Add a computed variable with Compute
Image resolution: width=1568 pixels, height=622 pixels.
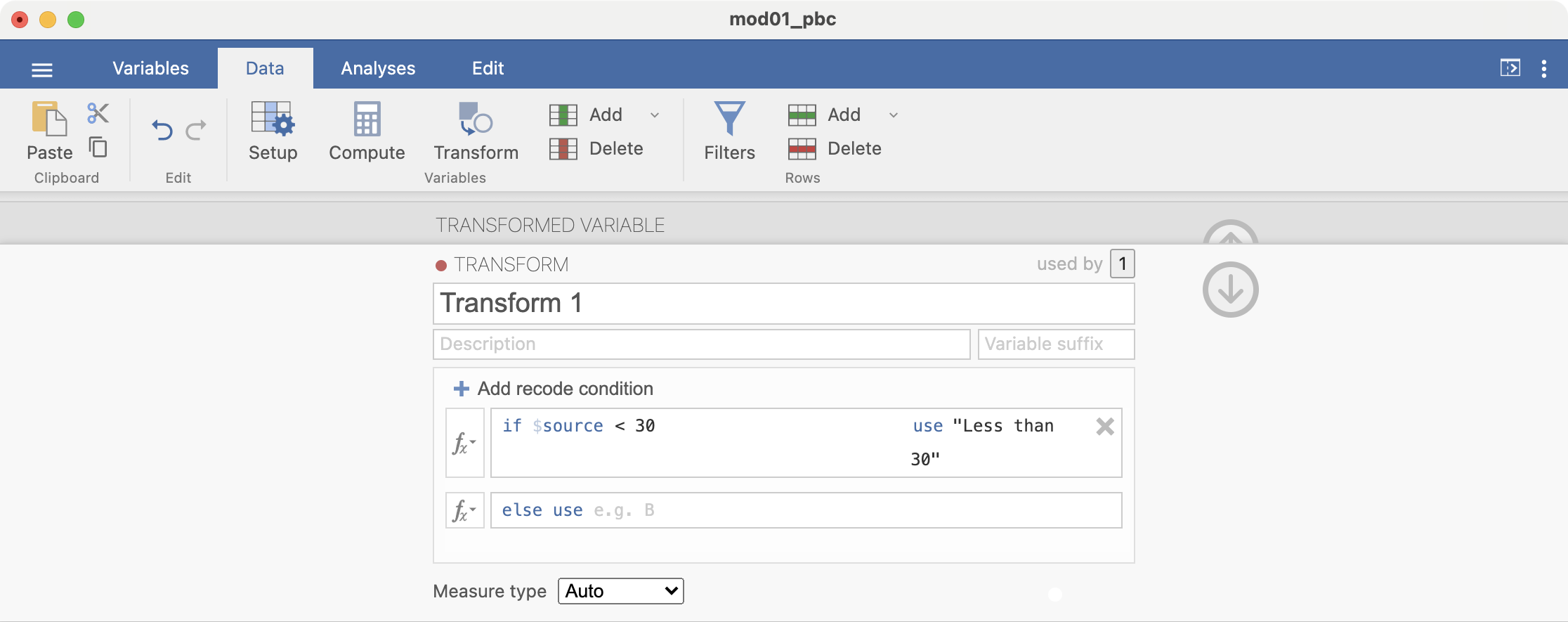[367, 131]
